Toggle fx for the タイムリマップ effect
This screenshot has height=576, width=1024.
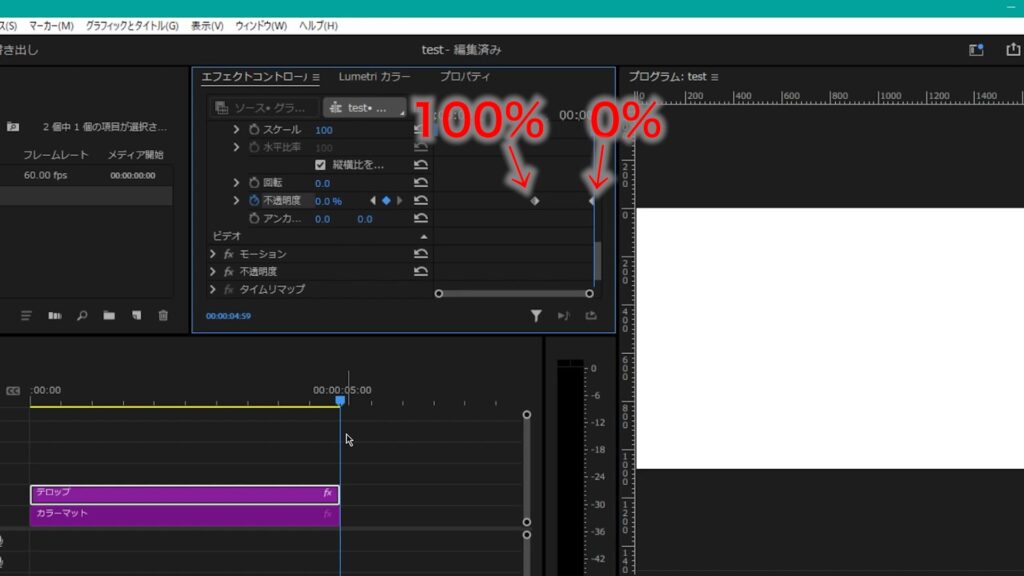pos(229,289)
